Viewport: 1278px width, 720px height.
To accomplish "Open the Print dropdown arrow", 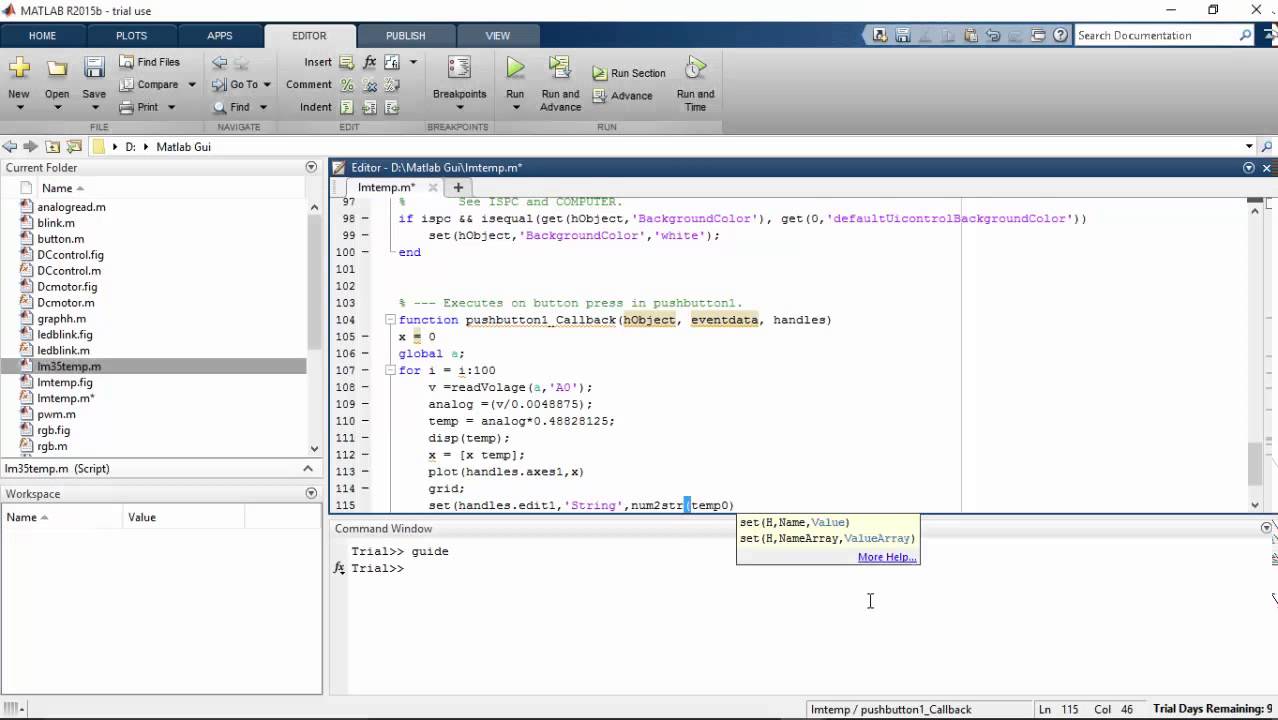I will [171, 108].
